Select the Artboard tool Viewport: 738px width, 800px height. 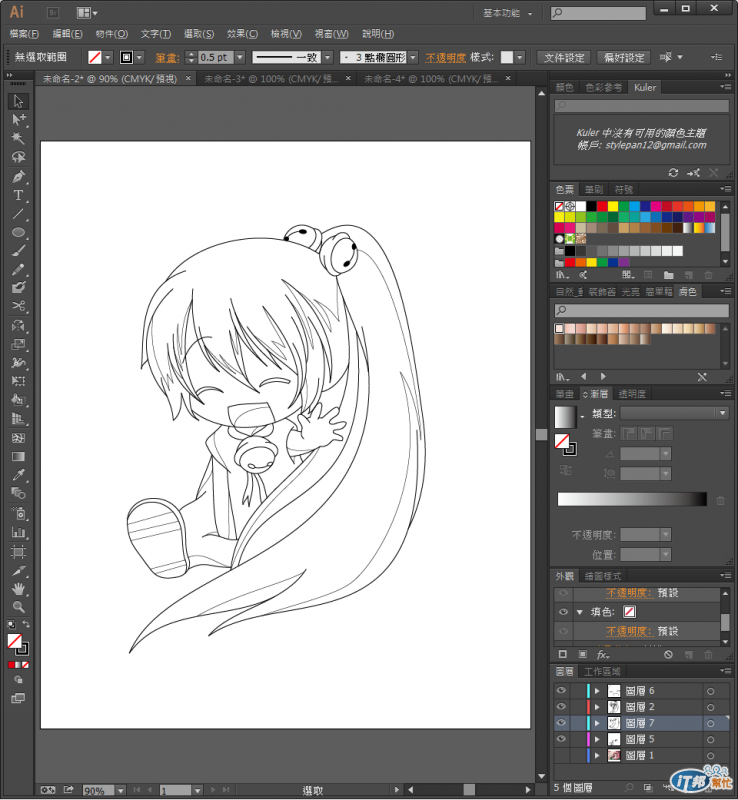pyautogui.click(x=18, y=552)
